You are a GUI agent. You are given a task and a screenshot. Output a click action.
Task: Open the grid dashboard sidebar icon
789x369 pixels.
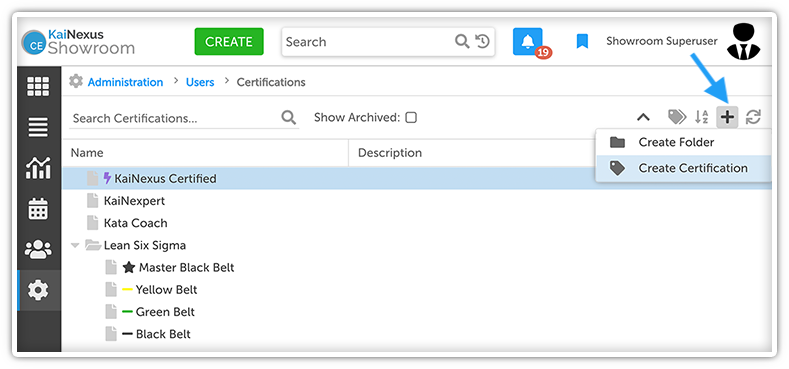pyautogui.click(x=38, y=87)
